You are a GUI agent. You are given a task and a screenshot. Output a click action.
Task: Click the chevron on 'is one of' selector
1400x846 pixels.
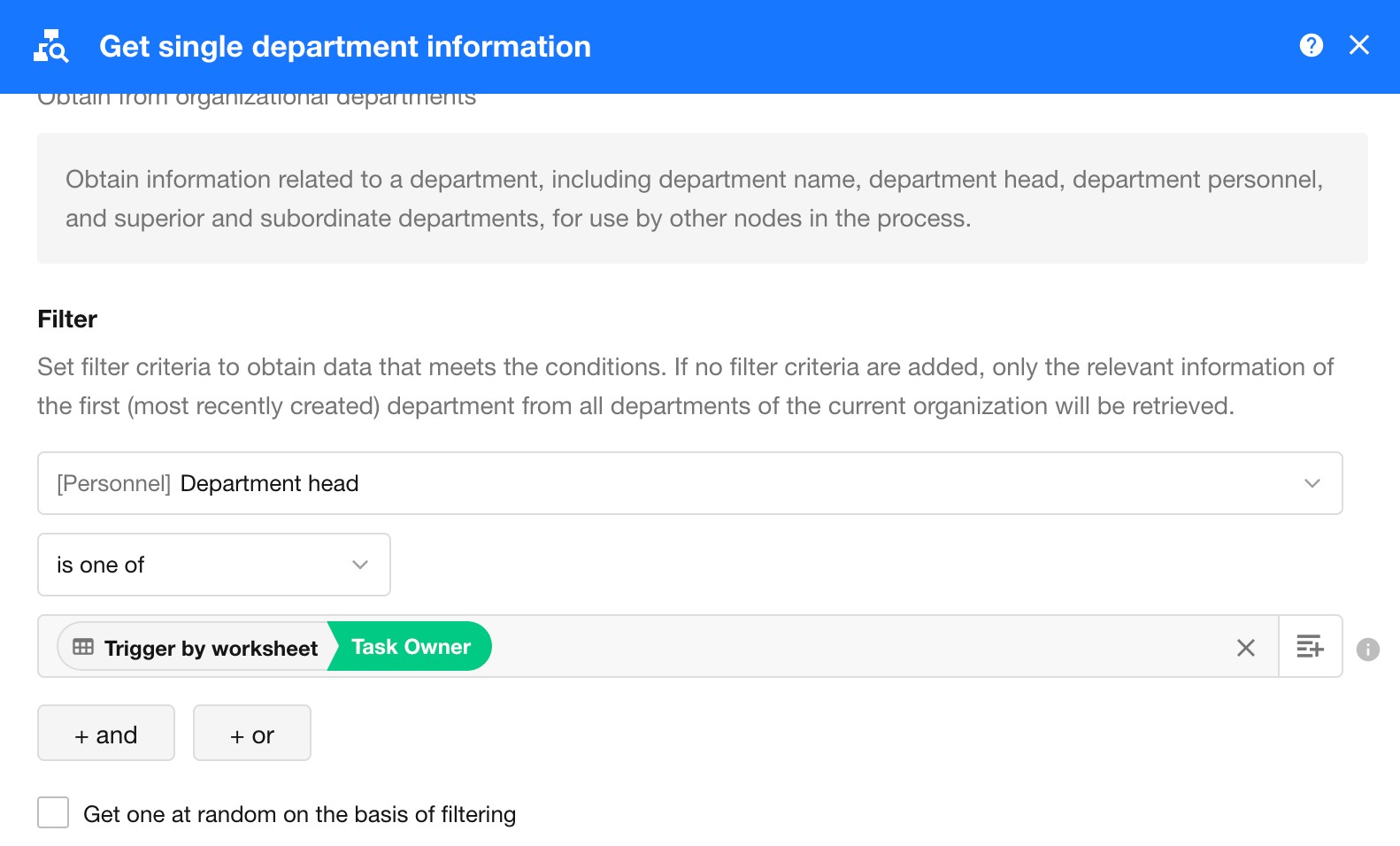click(359, 565)
